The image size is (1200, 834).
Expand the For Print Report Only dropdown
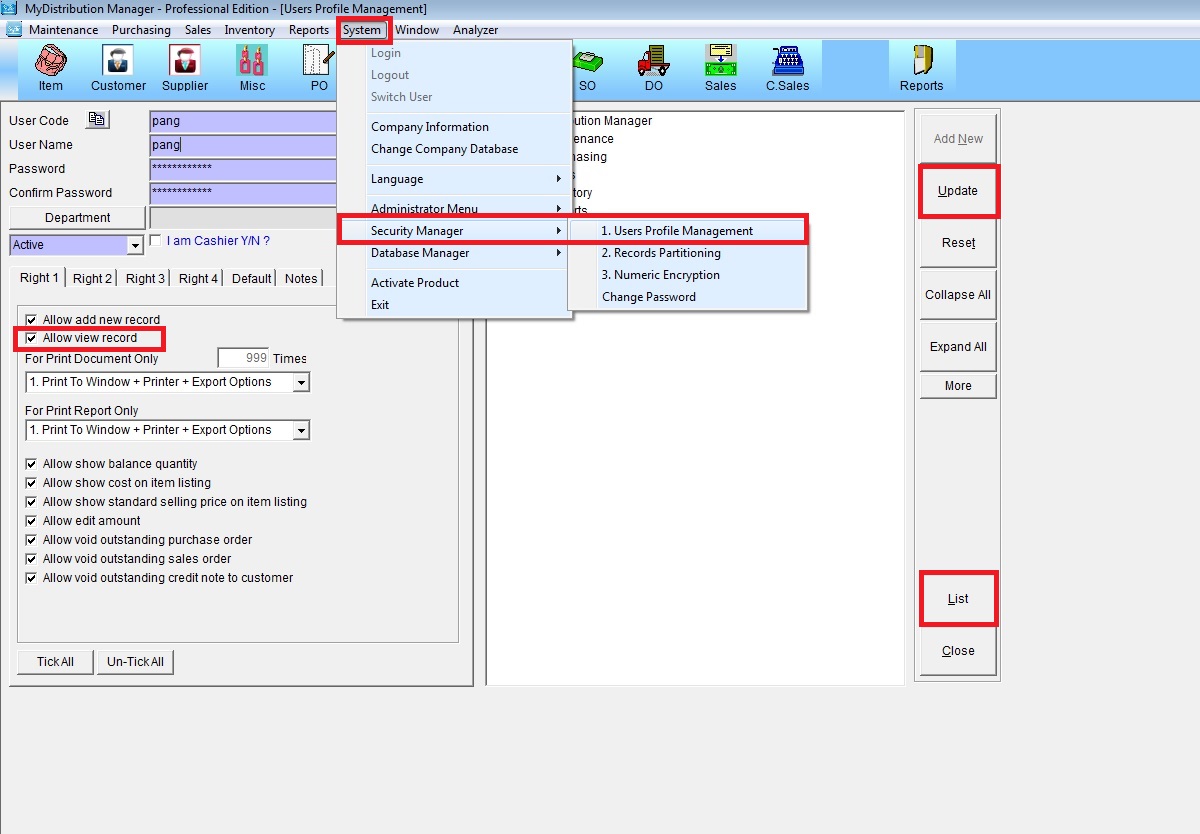301,430
